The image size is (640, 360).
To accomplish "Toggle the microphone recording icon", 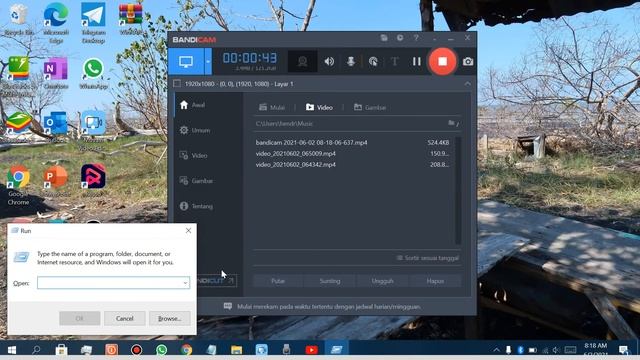I will 351,62.
